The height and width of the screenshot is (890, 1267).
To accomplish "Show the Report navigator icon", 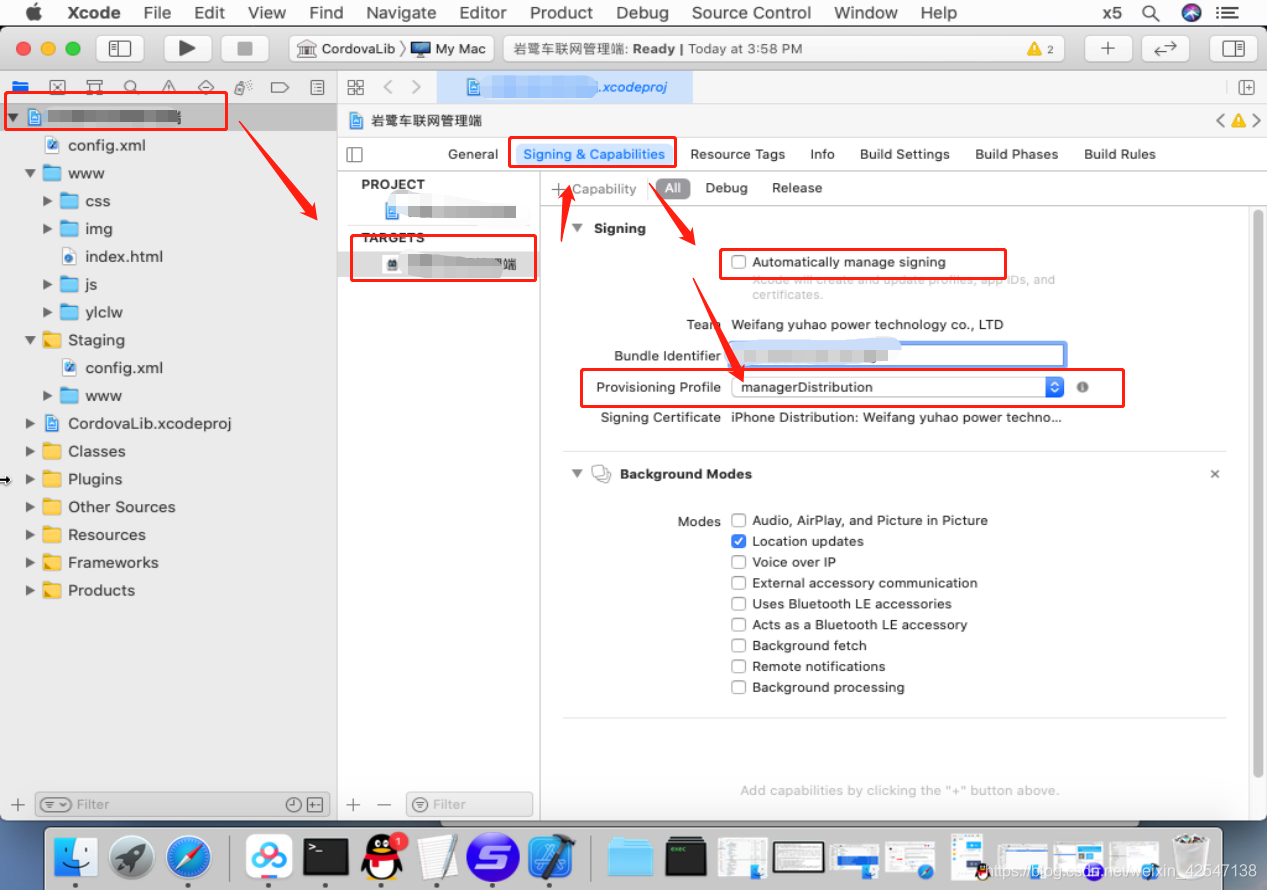I will pos(317,87).
